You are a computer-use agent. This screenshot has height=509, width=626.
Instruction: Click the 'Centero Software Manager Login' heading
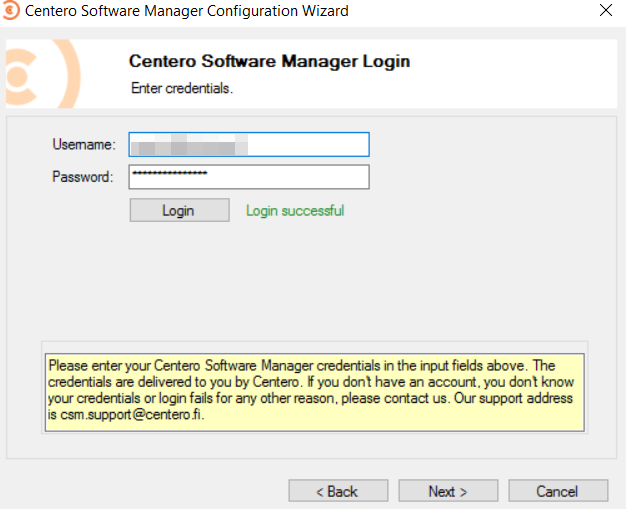pyautogui.click(x=269, y=61)
